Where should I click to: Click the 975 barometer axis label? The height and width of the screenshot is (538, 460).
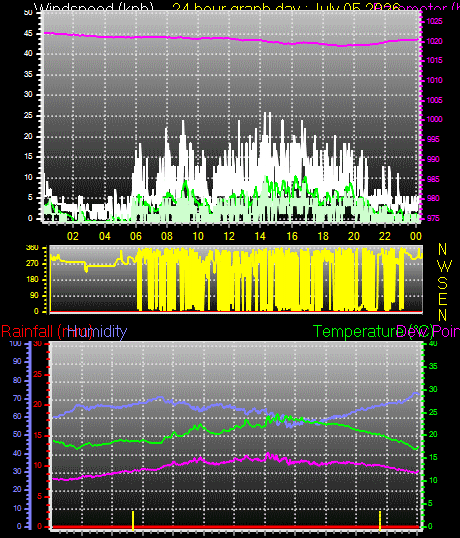click(433, 218)
